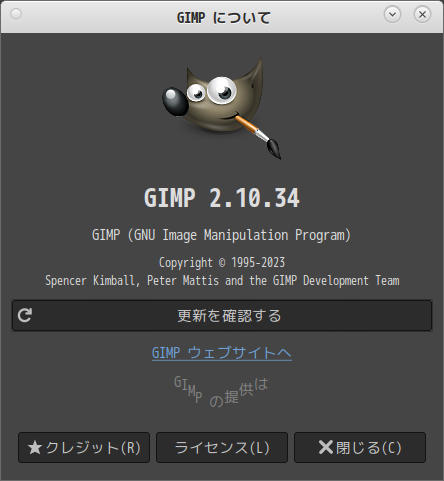
Task: Click the 更新を確認する button
Action: 222,315
